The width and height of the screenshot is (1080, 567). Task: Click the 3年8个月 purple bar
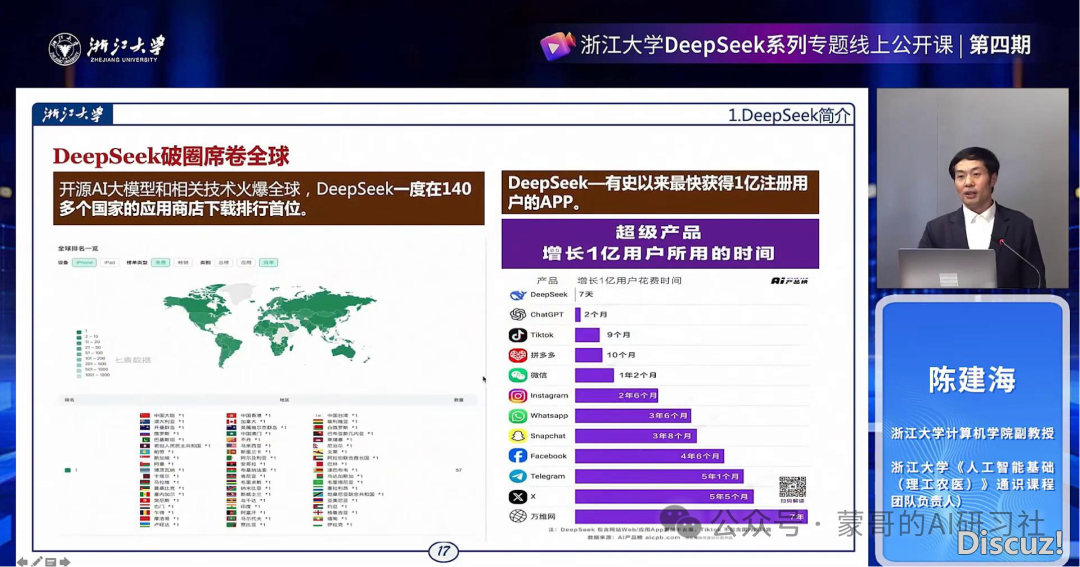tap(636, 436)
